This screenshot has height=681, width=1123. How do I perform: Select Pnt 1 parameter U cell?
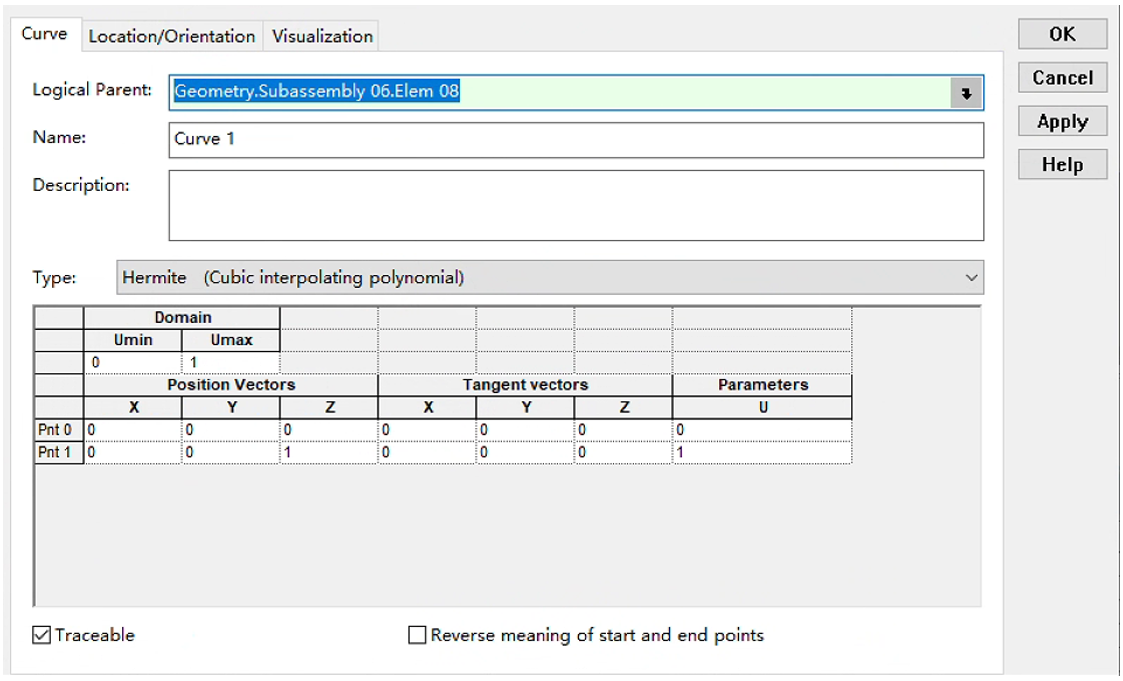coord(762,453)
